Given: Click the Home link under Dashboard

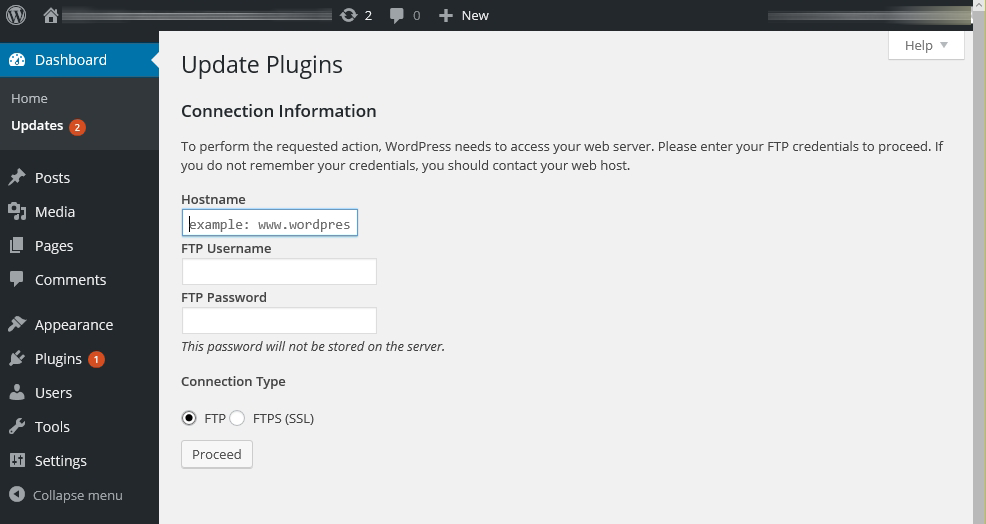Looking at the screenshot, I should tap(29, 98).
